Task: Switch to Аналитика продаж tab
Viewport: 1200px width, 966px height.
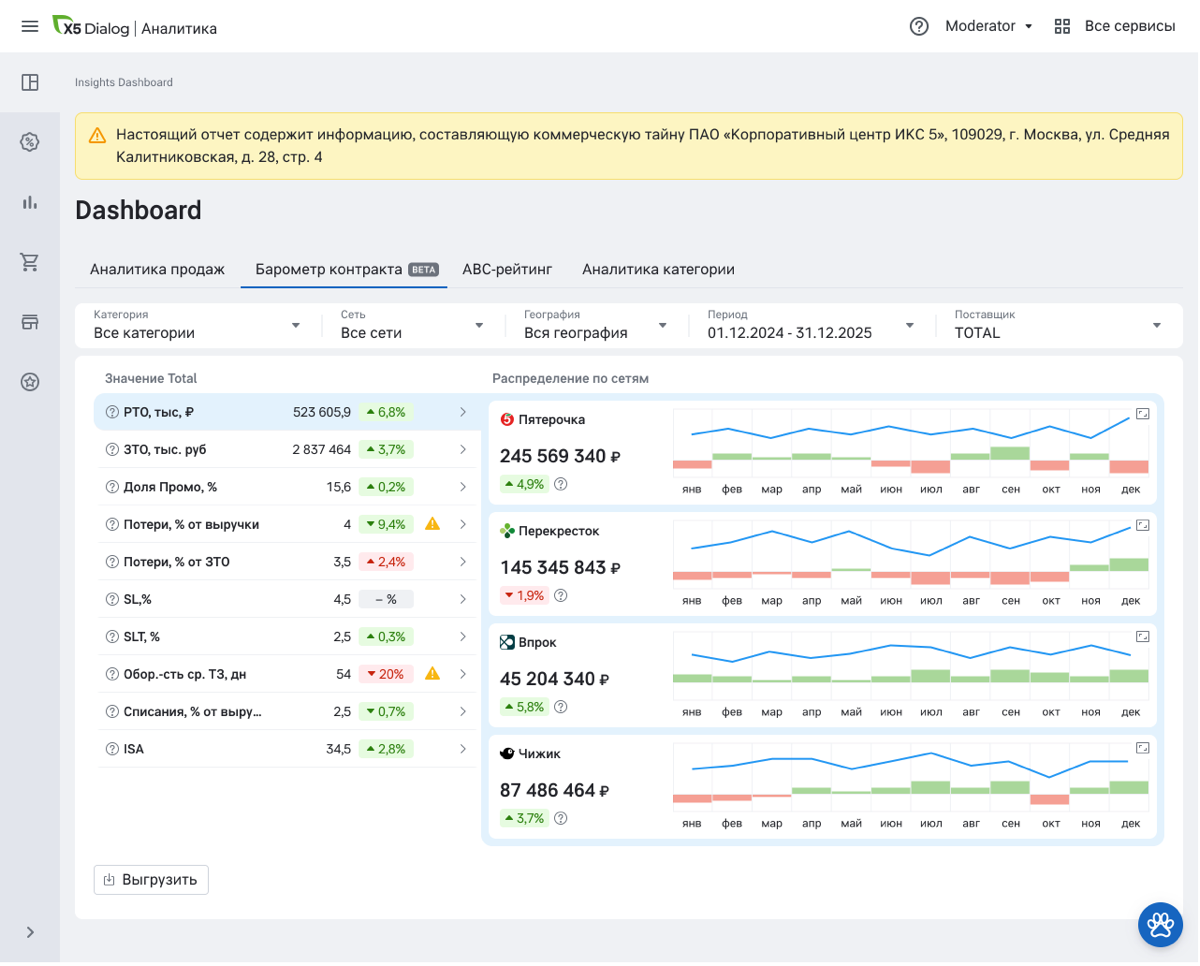Action: coord(157,269)
